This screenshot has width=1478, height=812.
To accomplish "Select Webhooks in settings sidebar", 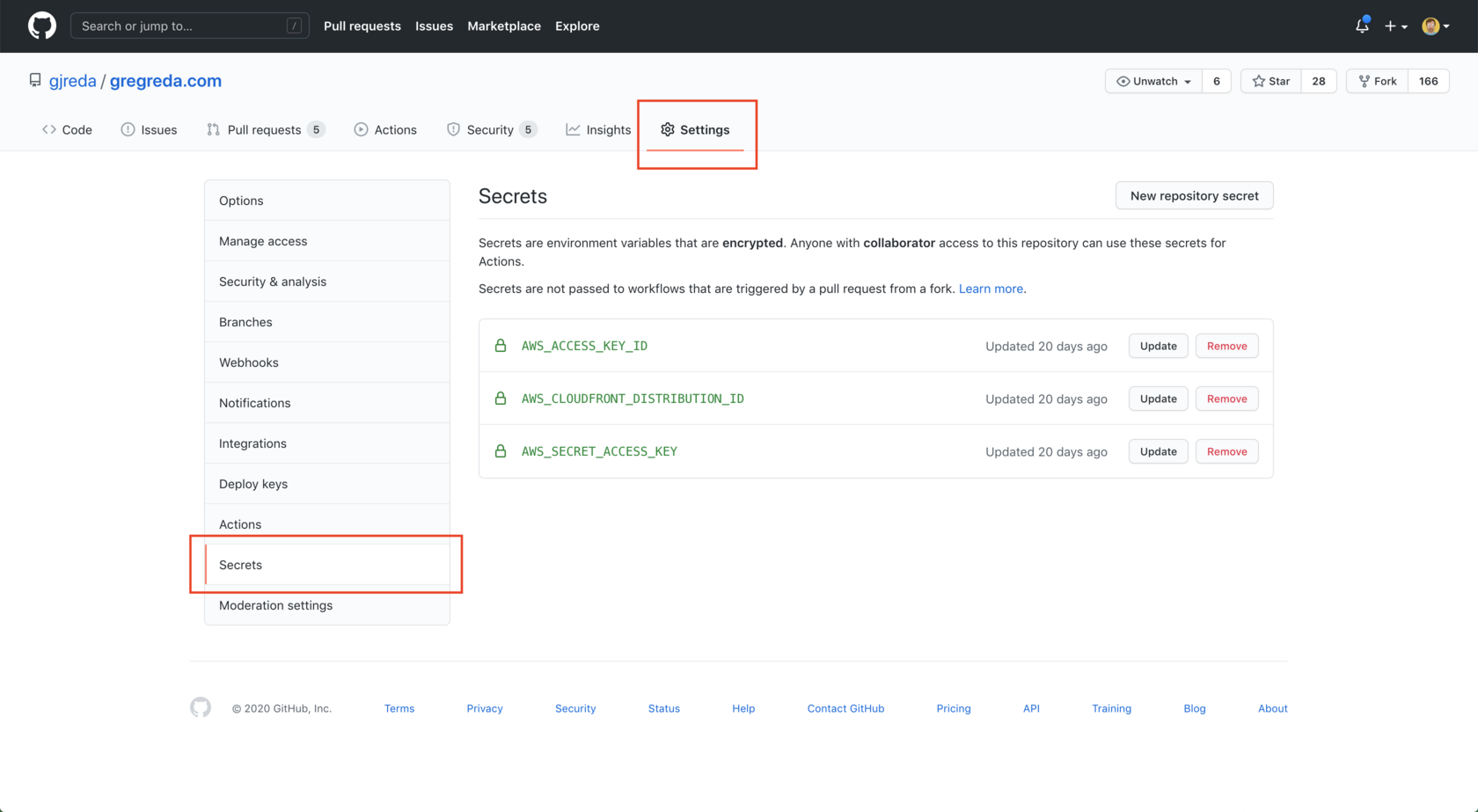I will point(327,362).
